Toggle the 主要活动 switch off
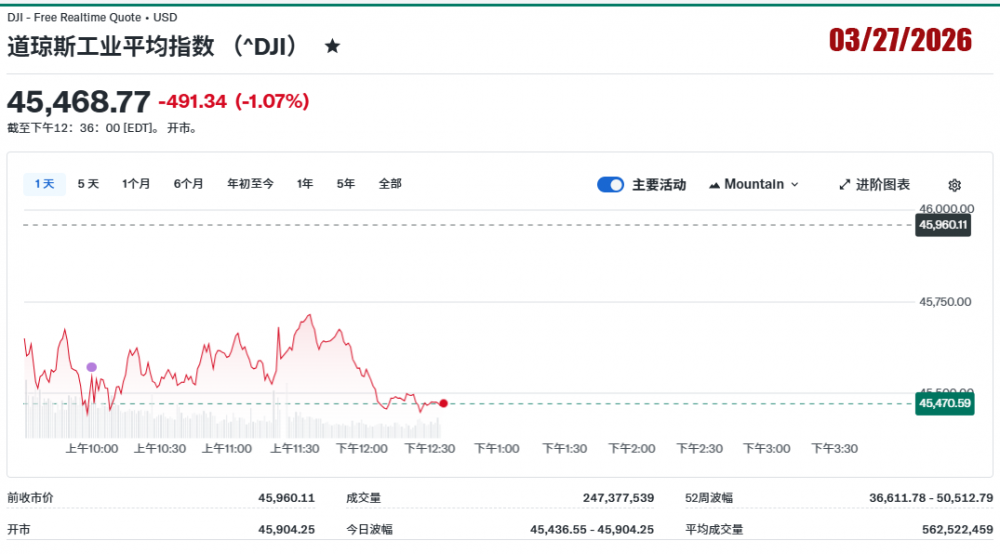 pos(610,185)
